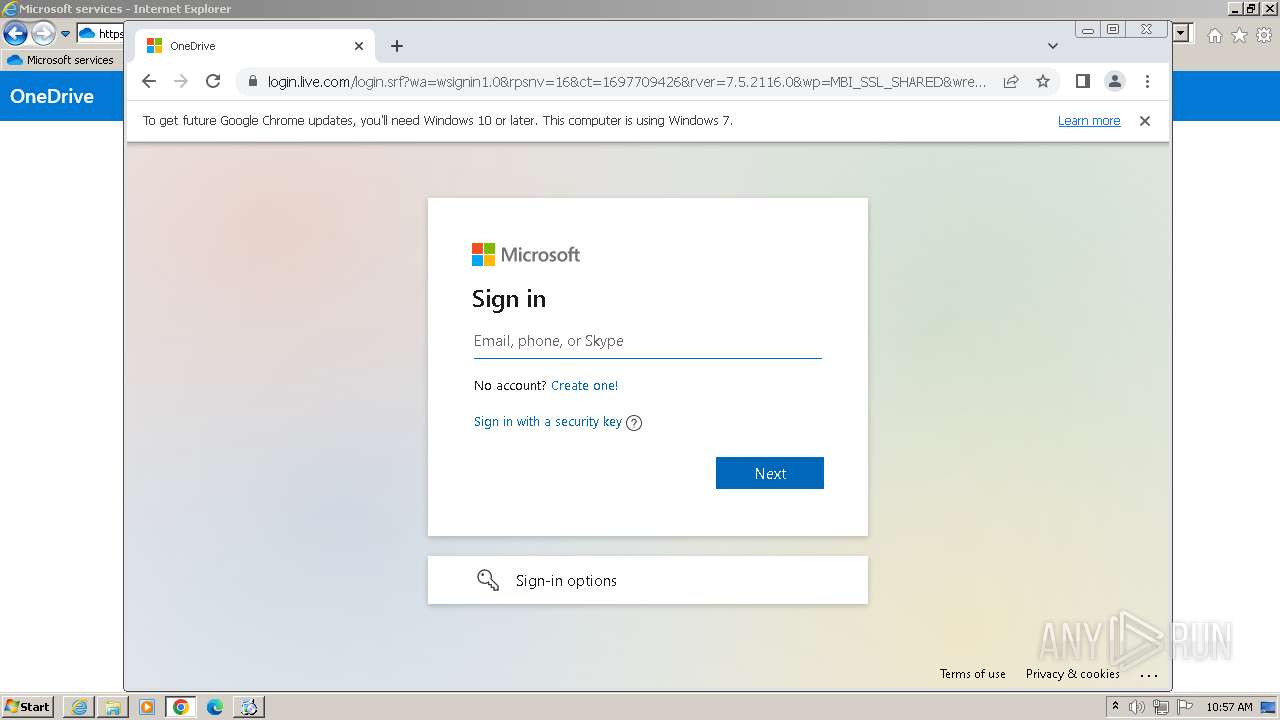Show hidden system tray icons
The height and width of the screenshot is (720, 1280).
1115,707
